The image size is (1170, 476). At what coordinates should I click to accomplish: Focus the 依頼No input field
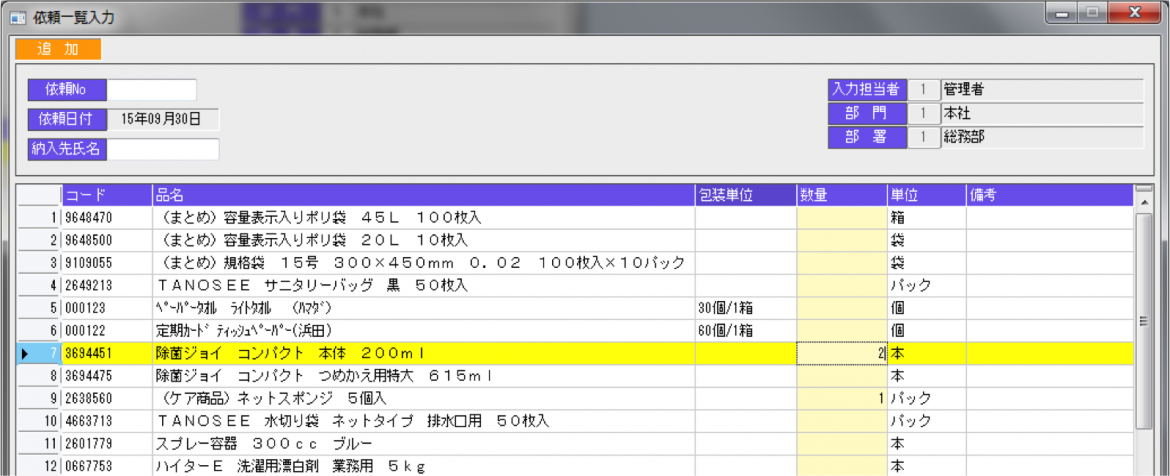151,90
